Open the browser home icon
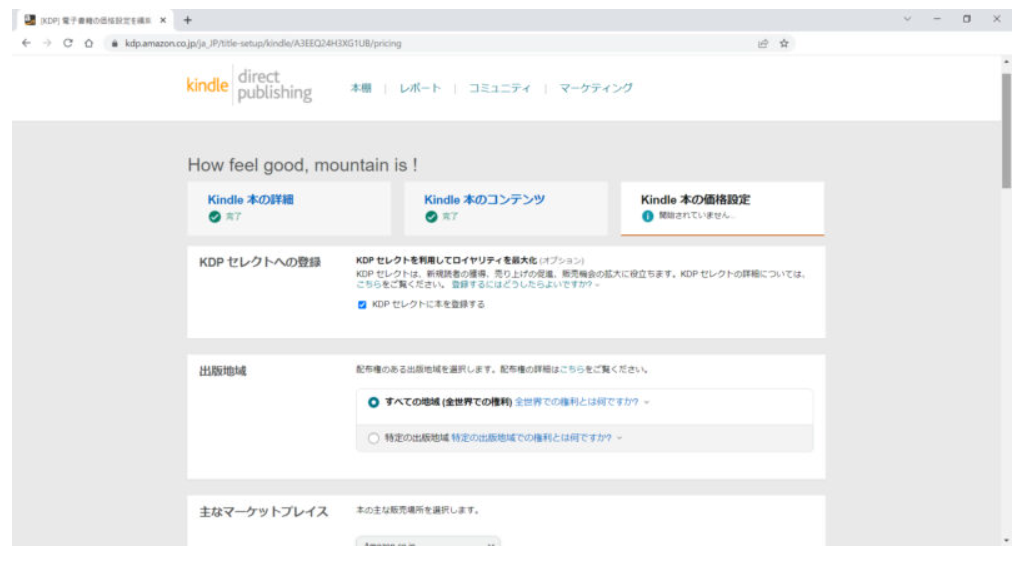 tap(89, 43)
